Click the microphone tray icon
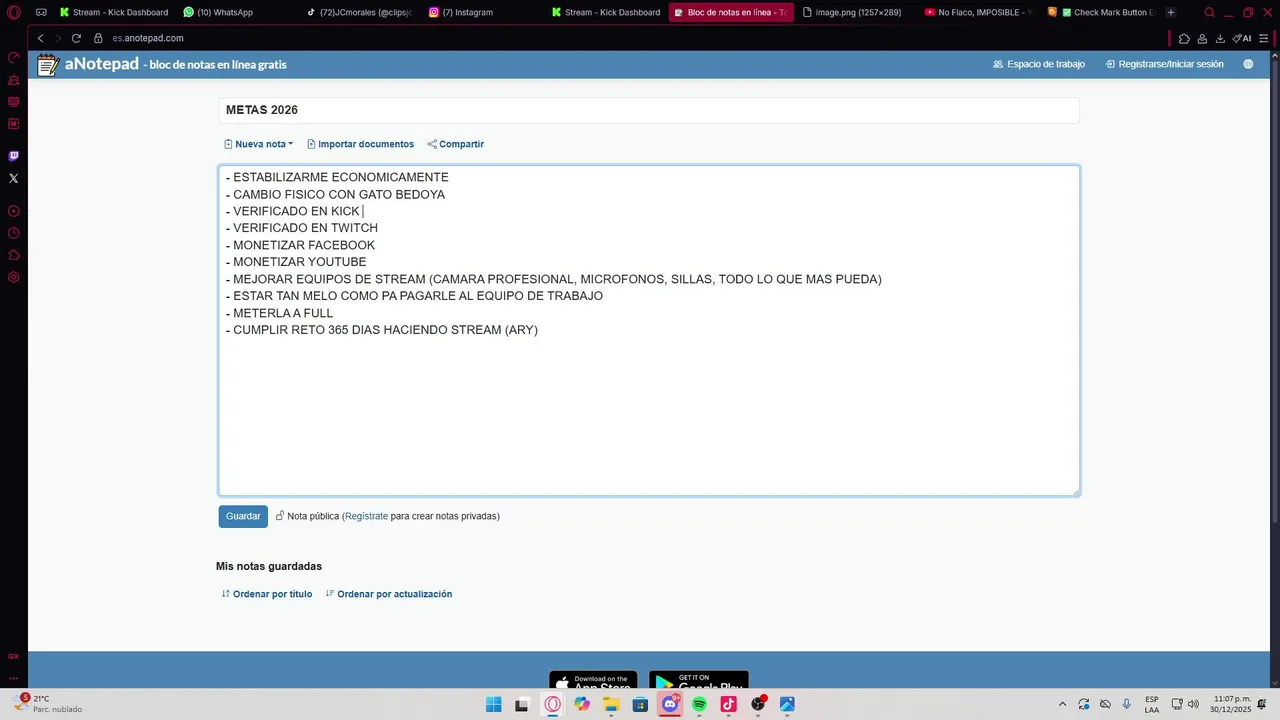Image resolution: width=1280 pixels, height=720 pixels. (1127, 704)
